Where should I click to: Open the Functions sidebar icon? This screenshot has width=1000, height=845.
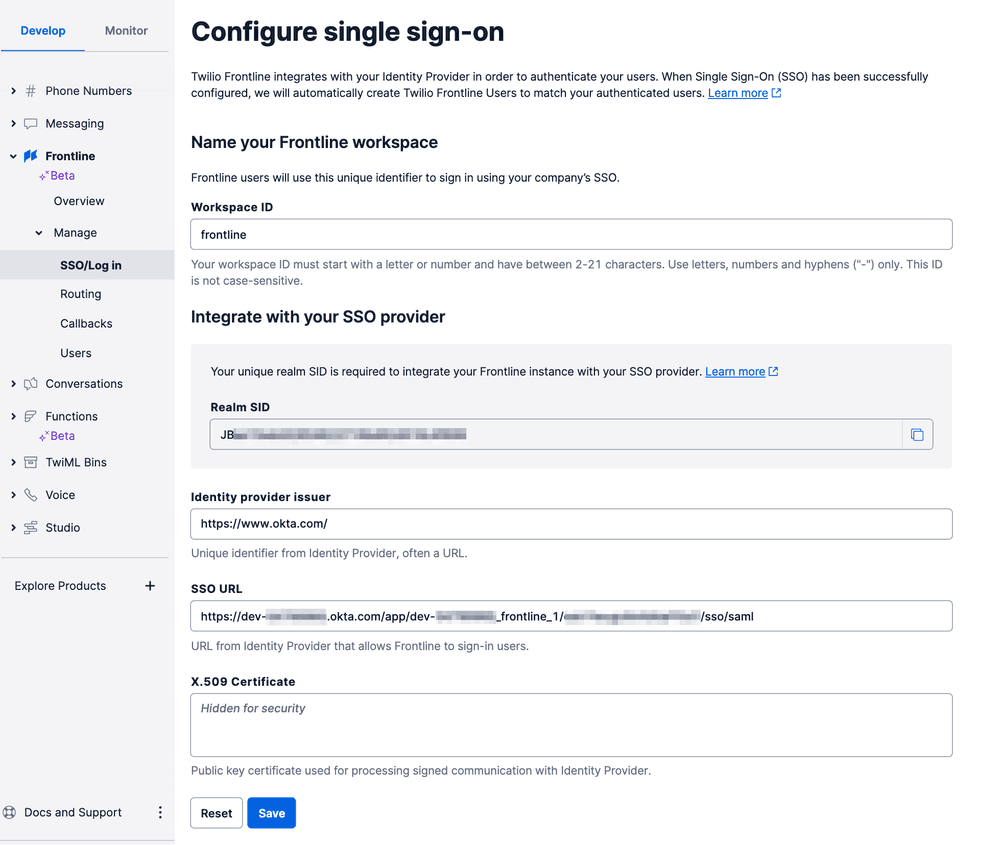click(x=31, y=416)
